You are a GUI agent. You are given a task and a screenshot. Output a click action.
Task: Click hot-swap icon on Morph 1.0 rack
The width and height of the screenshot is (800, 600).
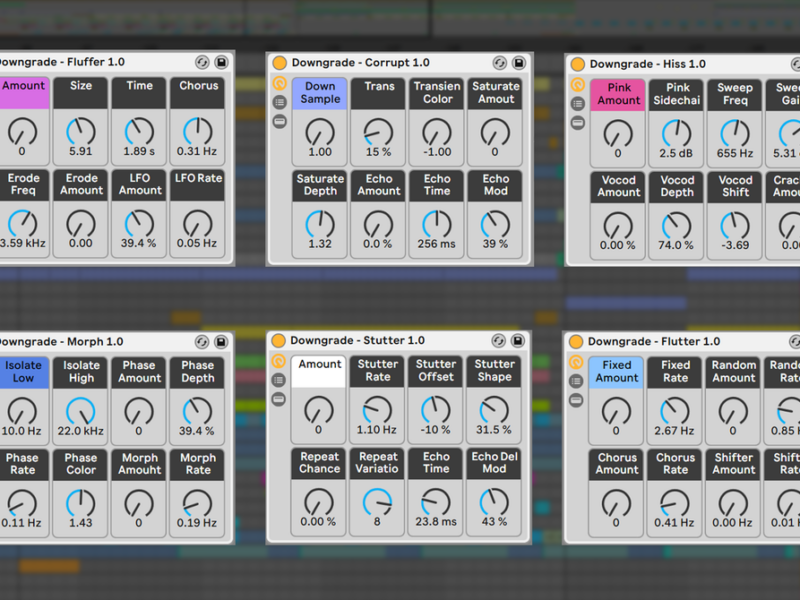pyautogui.click(x=203, y=341)
